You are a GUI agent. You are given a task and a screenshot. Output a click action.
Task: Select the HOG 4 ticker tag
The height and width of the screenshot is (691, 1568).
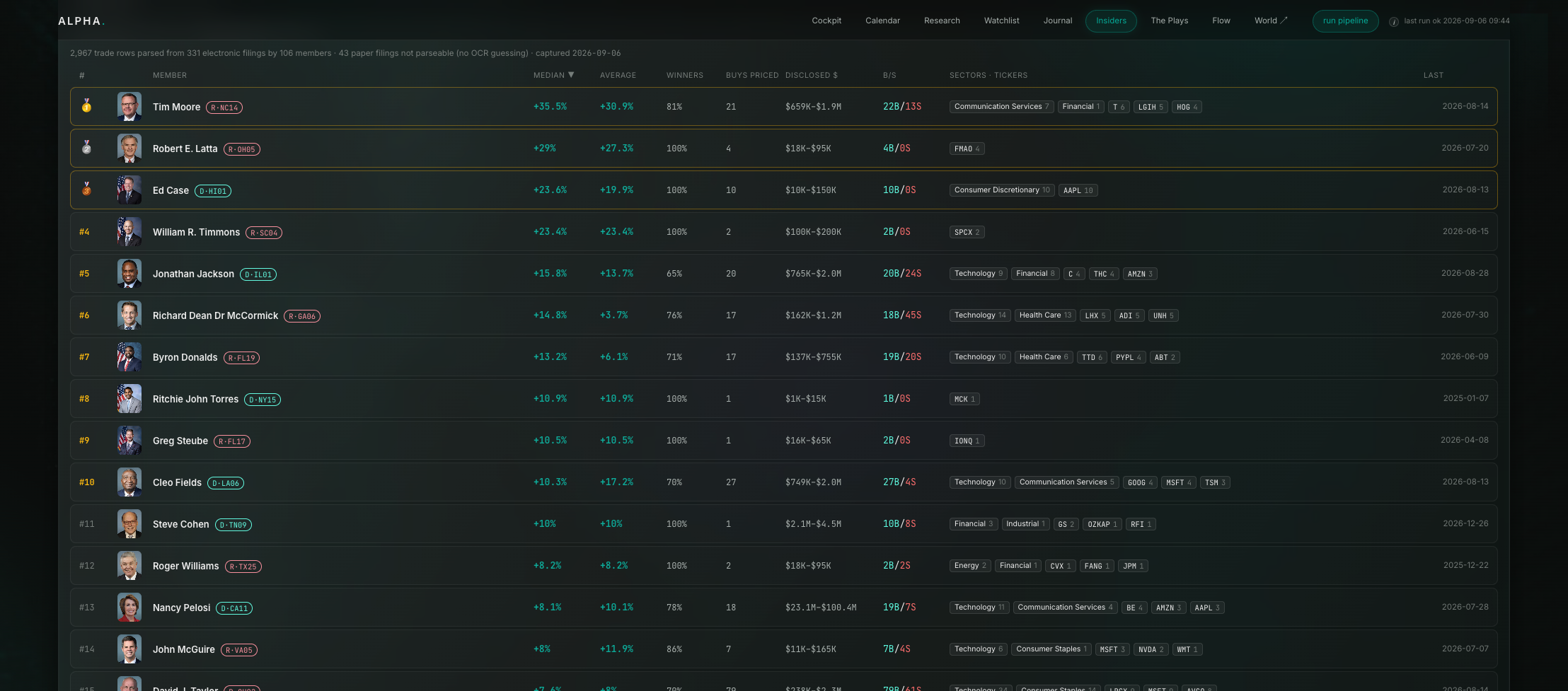click(x=1187, y=107)
